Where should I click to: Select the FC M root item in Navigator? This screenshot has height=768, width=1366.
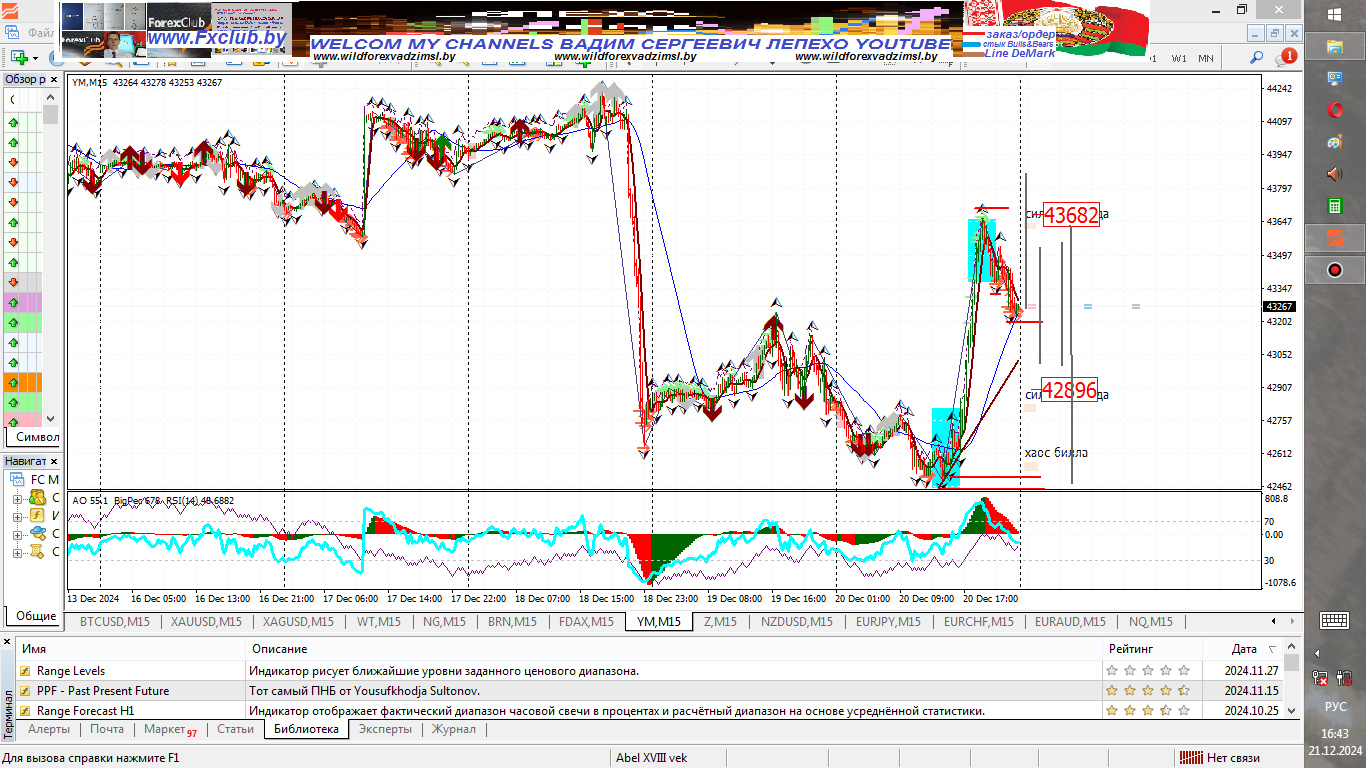35,480
